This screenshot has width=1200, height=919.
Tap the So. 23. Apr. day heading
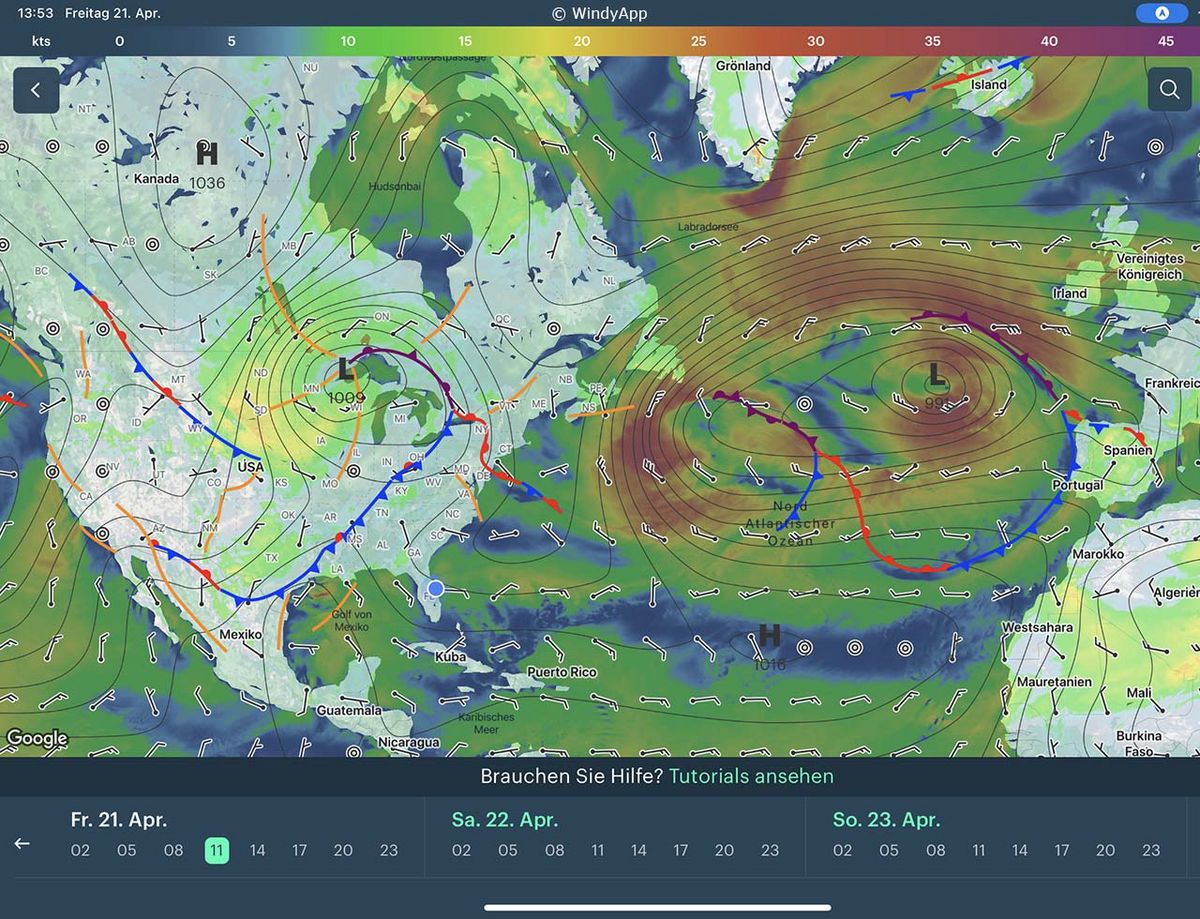pos(886,820)
